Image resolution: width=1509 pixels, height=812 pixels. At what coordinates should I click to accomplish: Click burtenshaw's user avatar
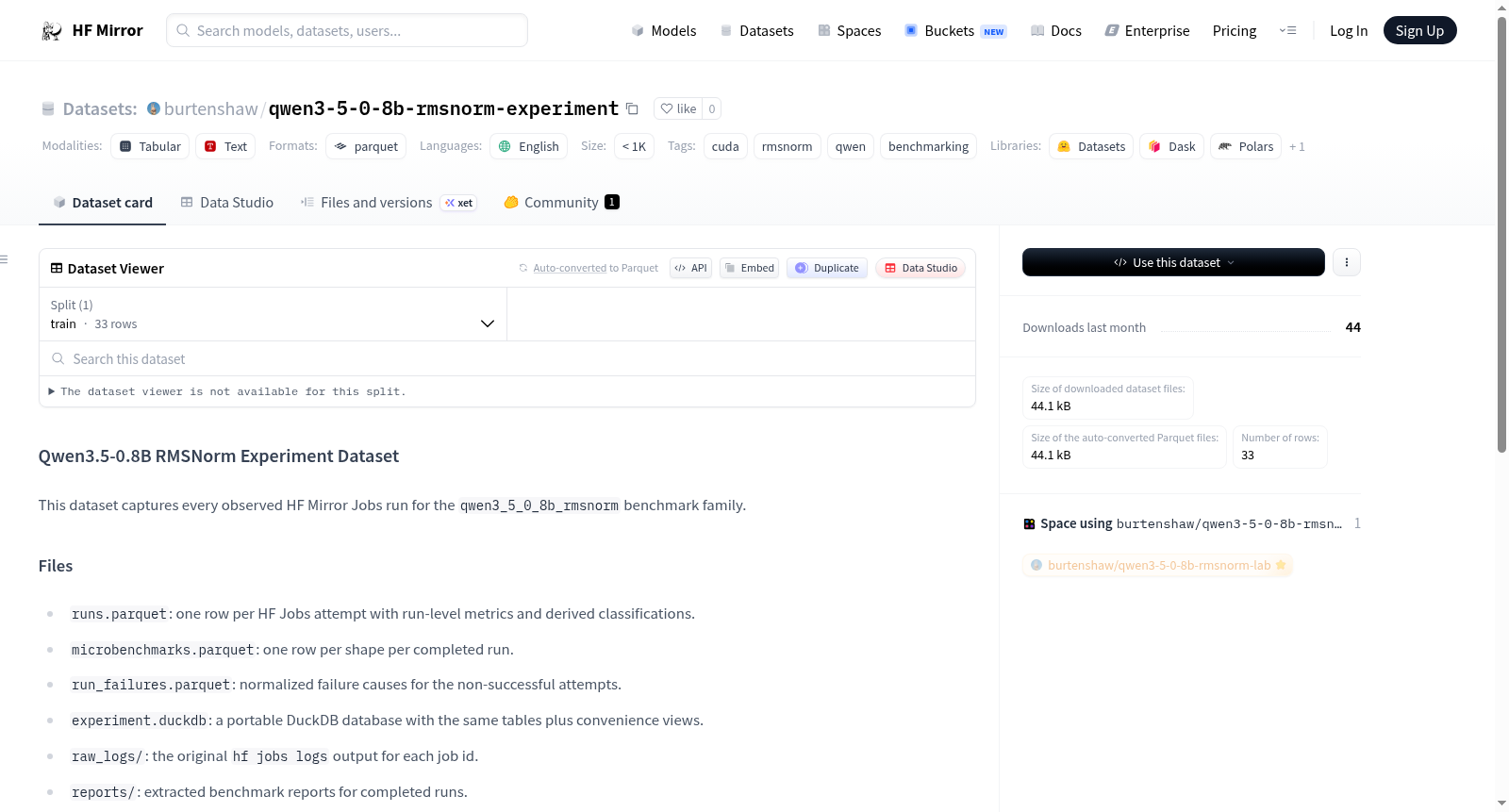[x=154, y=108]
